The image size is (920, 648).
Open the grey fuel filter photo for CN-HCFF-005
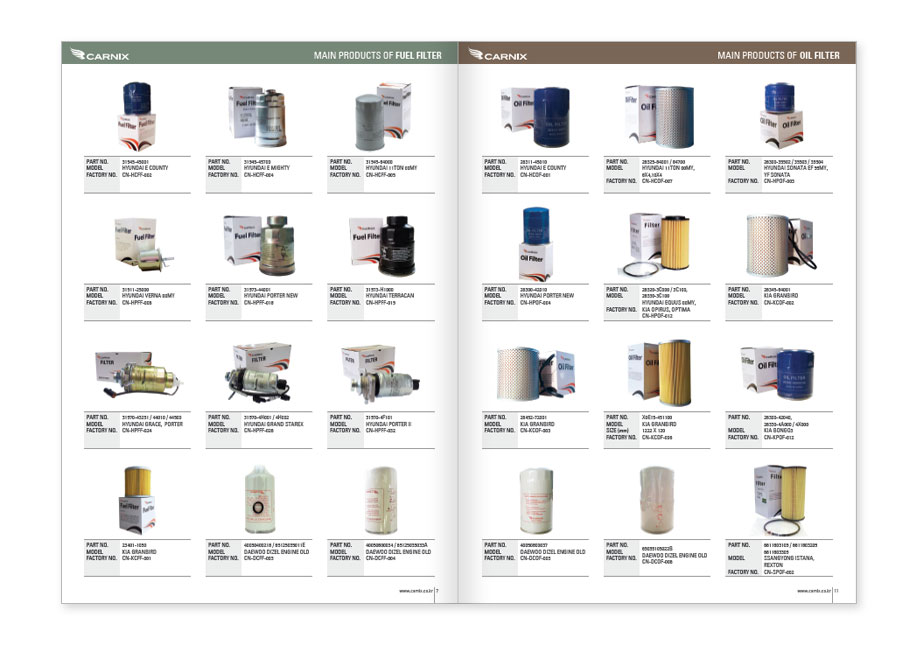382,116
